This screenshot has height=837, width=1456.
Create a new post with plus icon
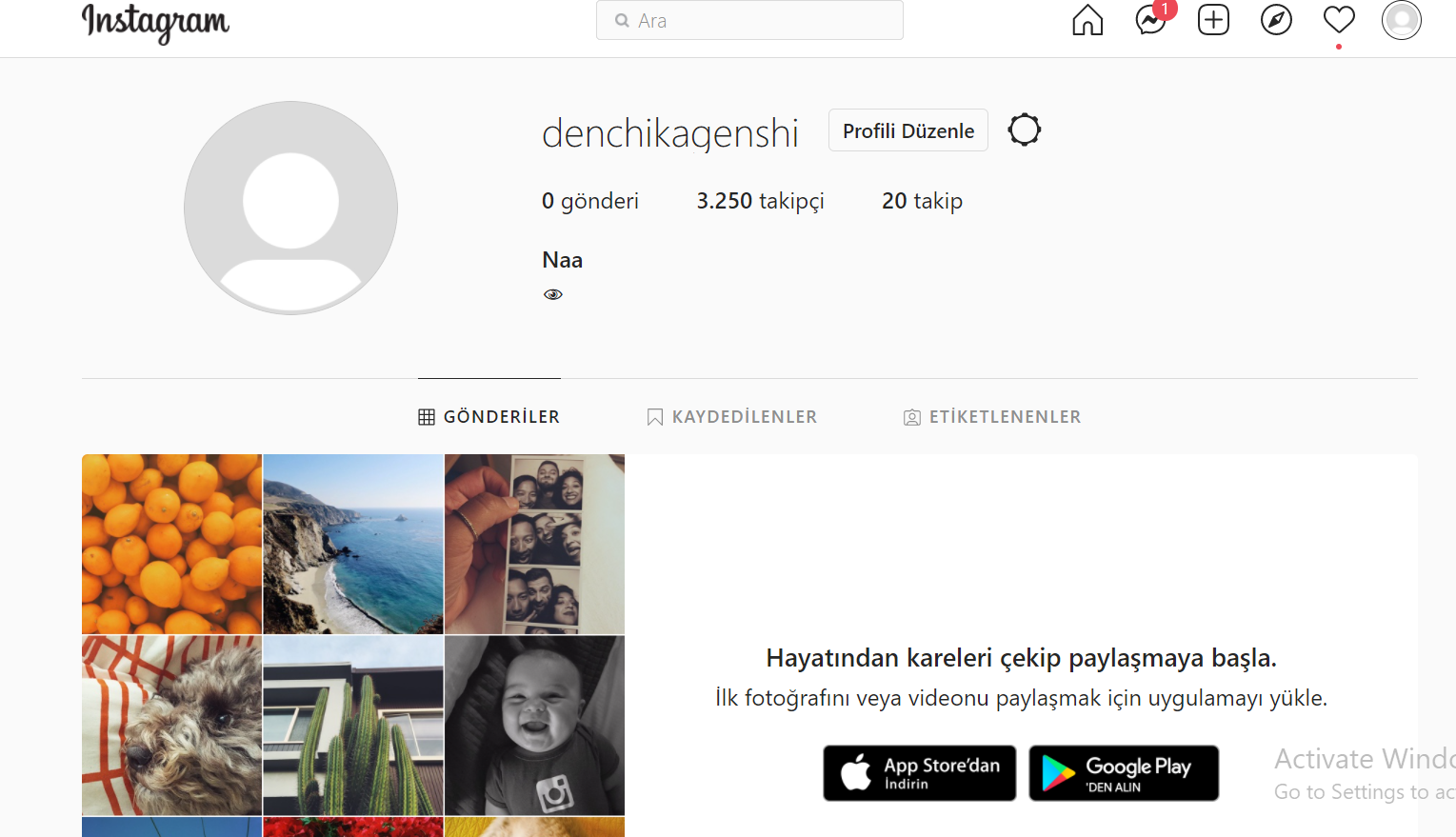click(1213, 20)
